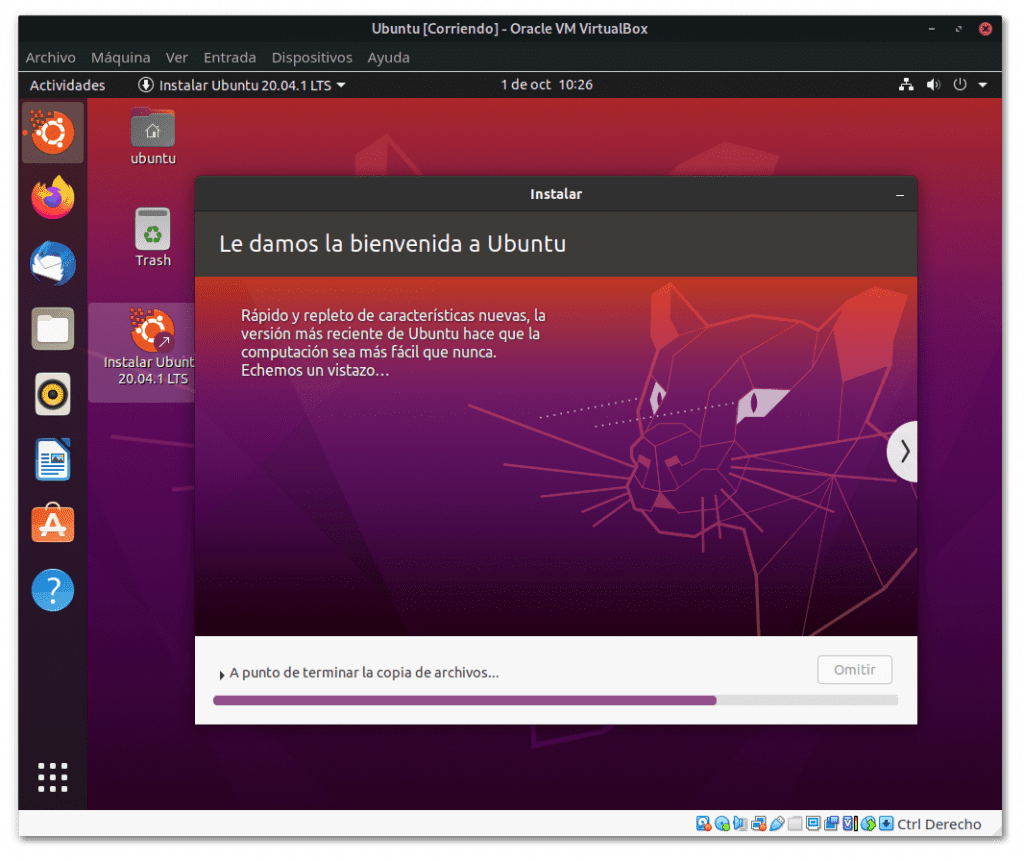The image size is (1024, 861).
Task: Click the keyboard capture arrow icon
Action: (x=886, y=824)
